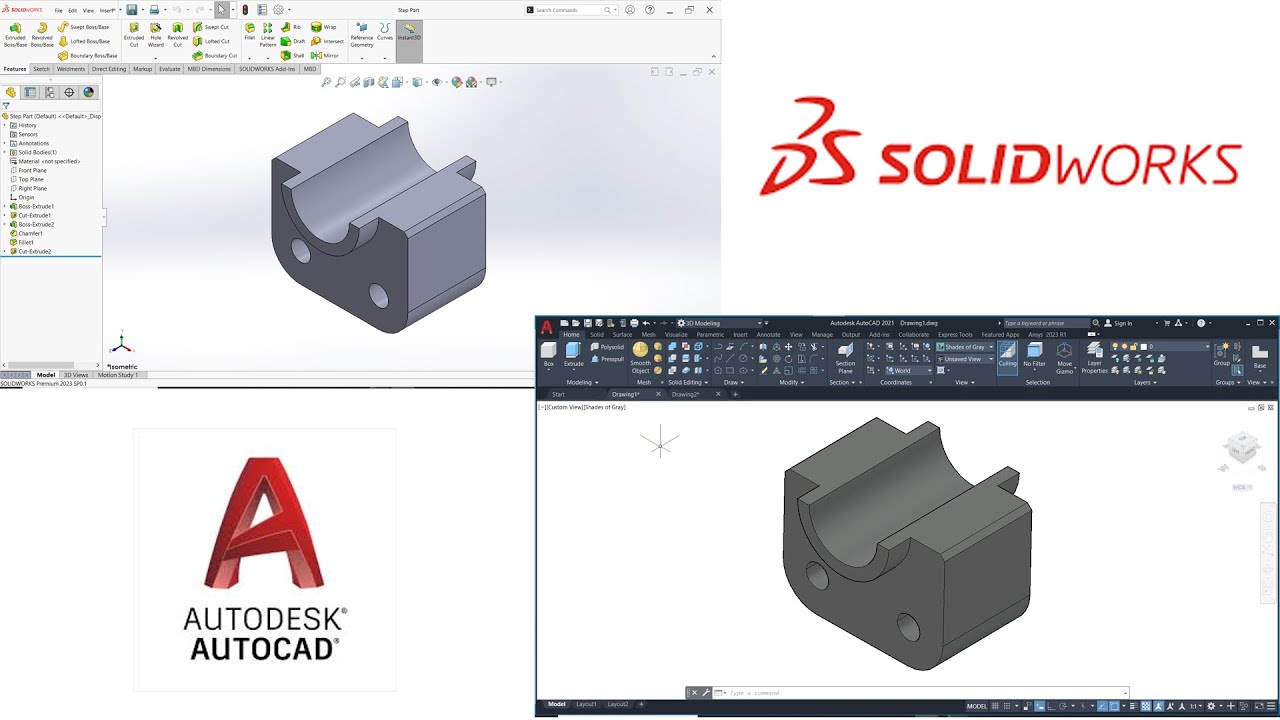The height and width of the screenshot is (720, 1280).
Task: Pick the Rib feature tool
Action: click(292, 27)
